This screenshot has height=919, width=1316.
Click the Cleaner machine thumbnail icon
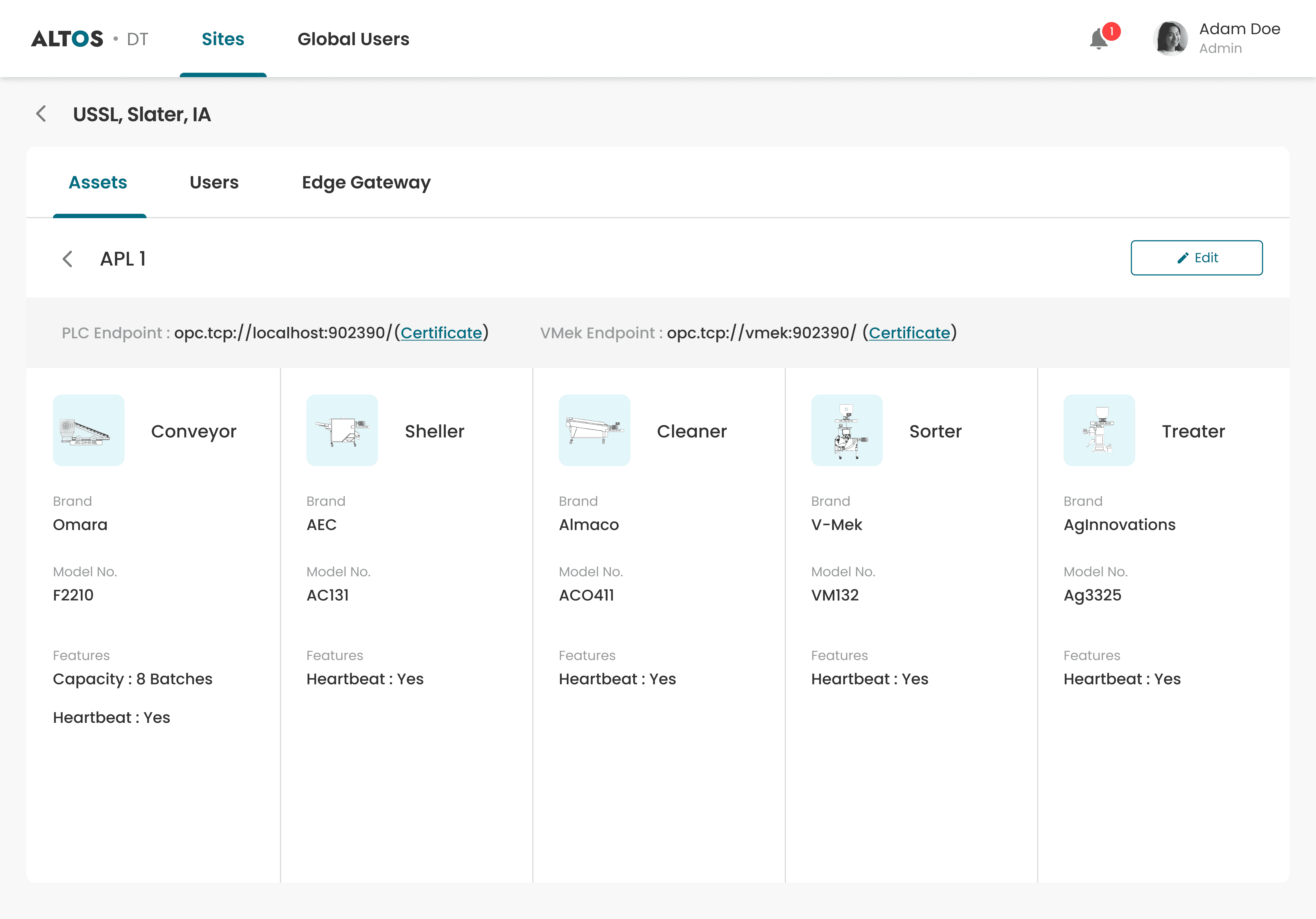(594, 430)
